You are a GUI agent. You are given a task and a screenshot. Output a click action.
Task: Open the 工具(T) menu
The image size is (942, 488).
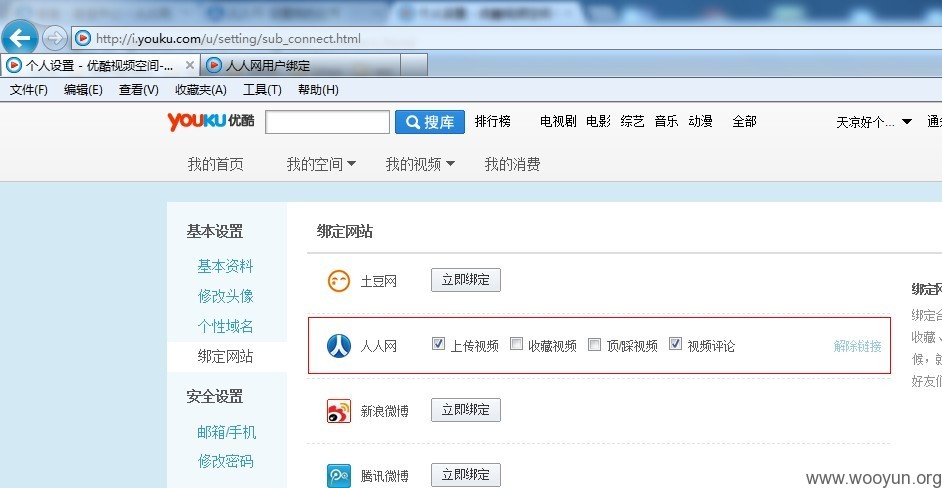pyautogui.click(x=262, y=90)
